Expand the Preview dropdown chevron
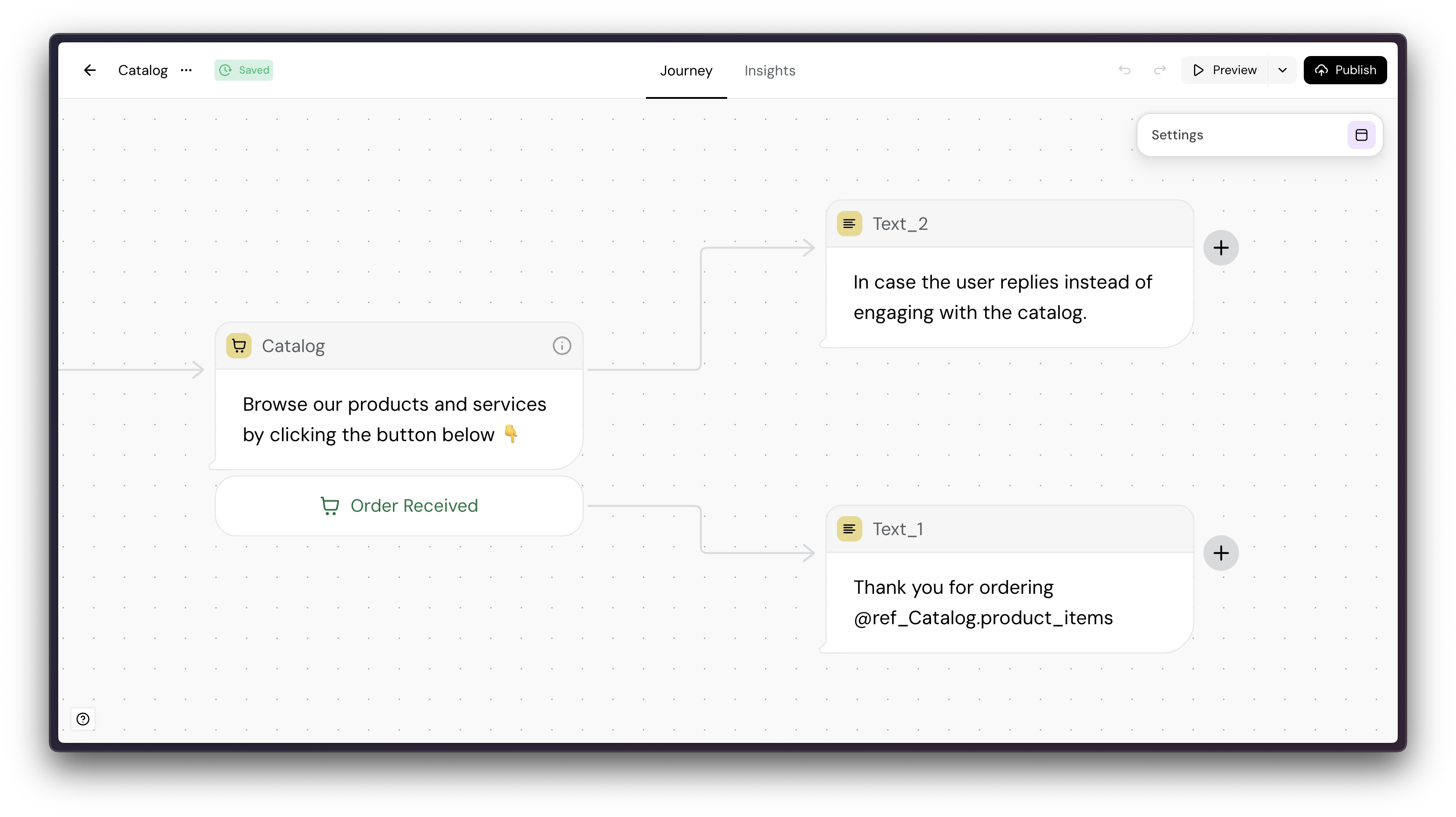The width and height of the screenshot is (1456, 817). [1283, 70]
